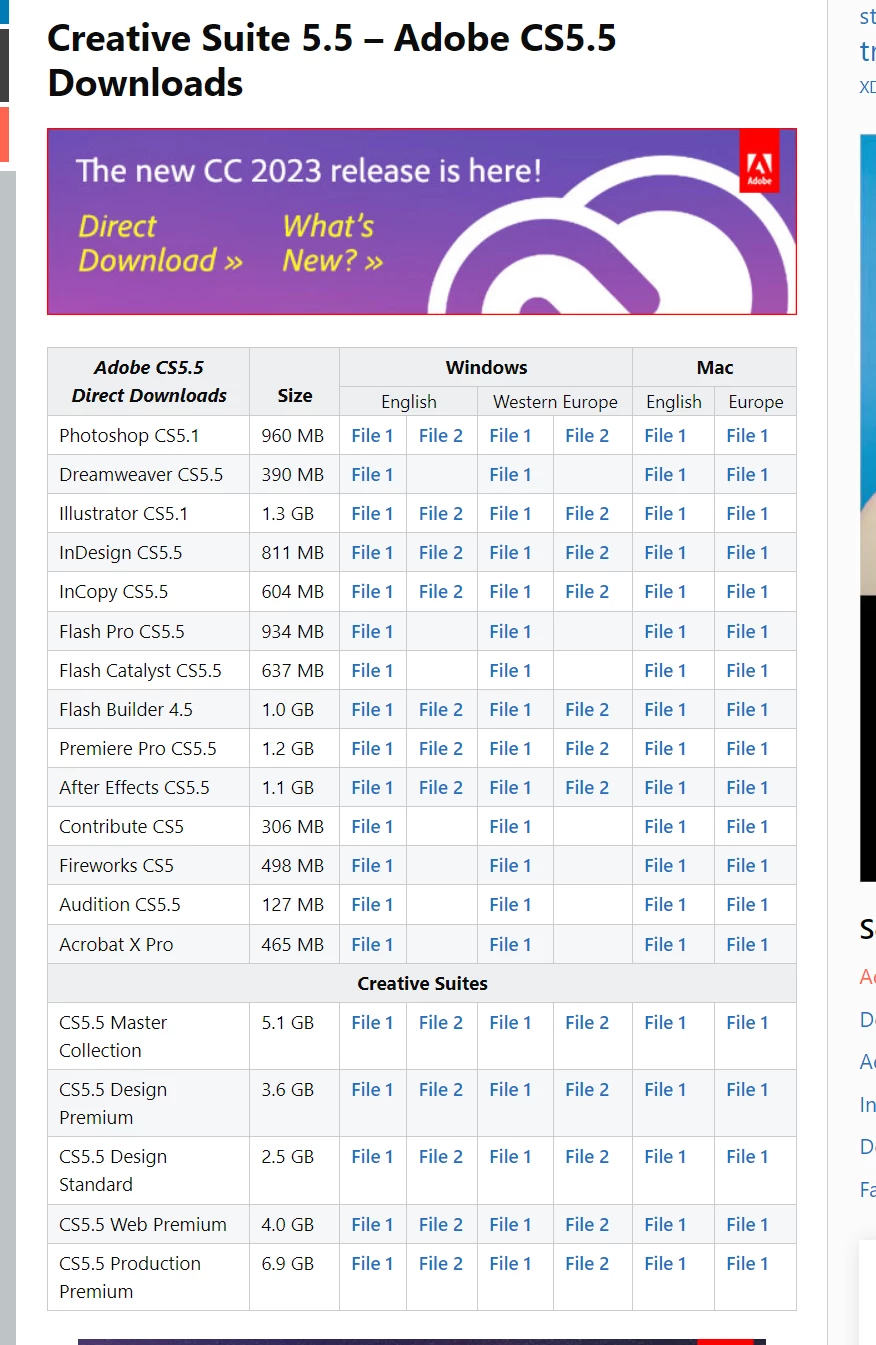Download Dreamweaver CS5.5 Windows English File 1
The height and width of the screenshot is (1345, 876).
coord(372,474)
